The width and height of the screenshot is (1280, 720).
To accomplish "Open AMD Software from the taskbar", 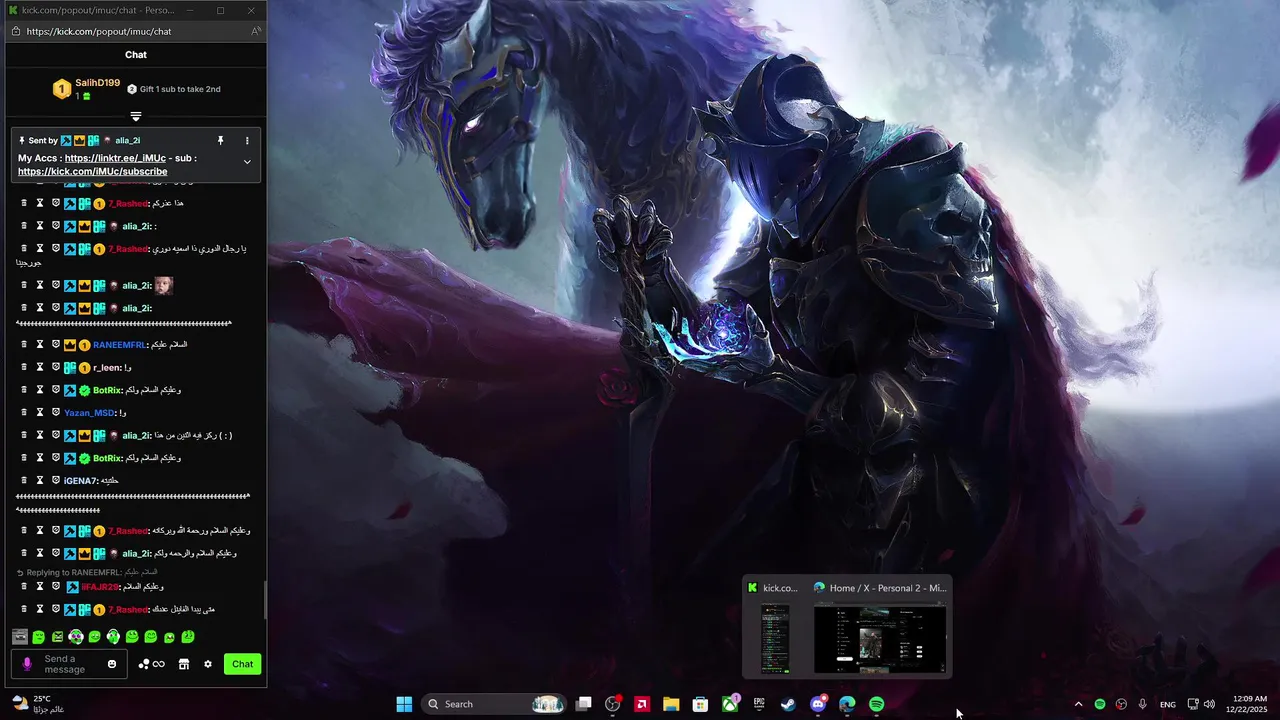I will click(642, 704).
